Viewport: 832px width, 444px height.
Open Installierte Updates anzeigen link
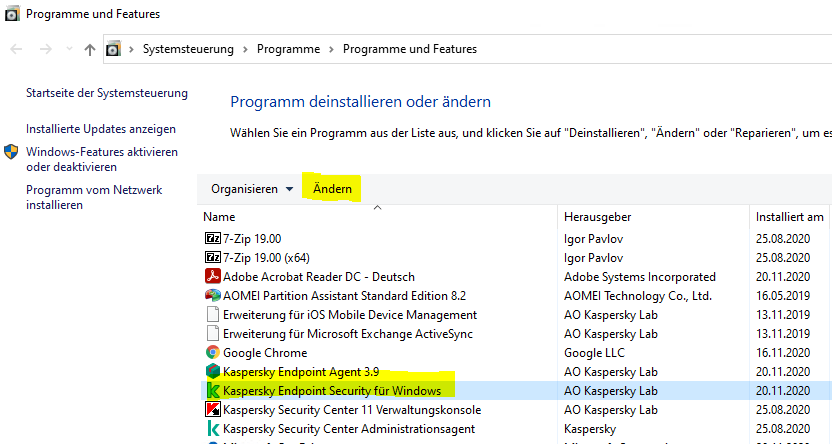(x=101, y=129)
